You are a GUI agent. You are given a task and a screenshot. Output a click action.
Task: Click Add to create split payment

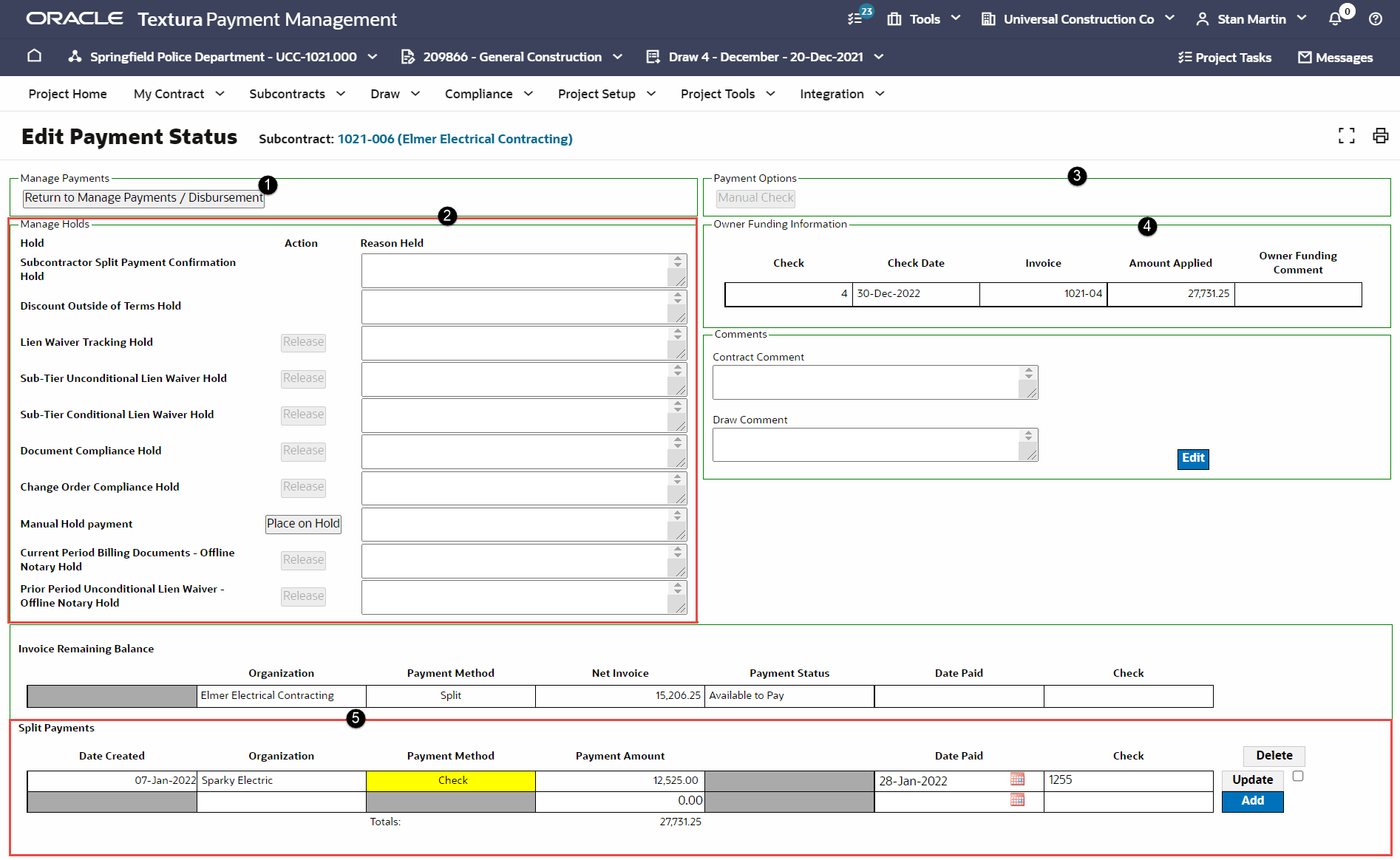1252,801
